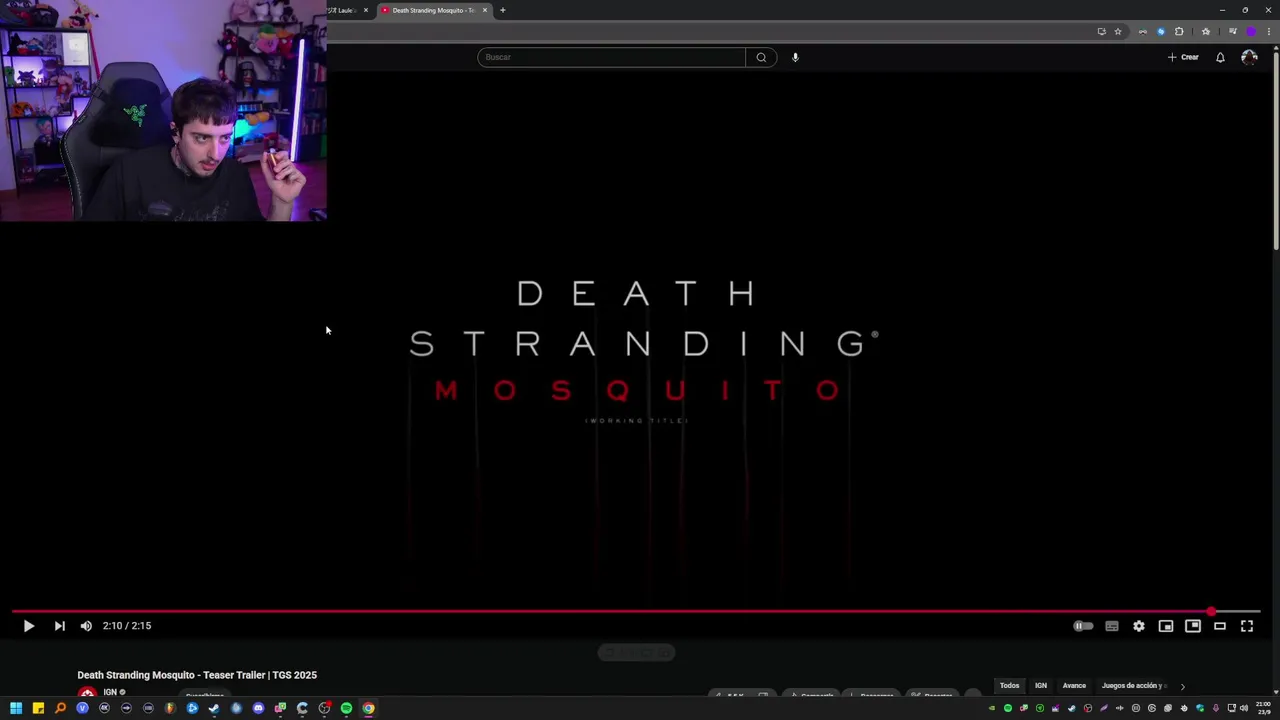Open the YouTube account avatar menu

pyautogui.click(x=1249, y=57)
